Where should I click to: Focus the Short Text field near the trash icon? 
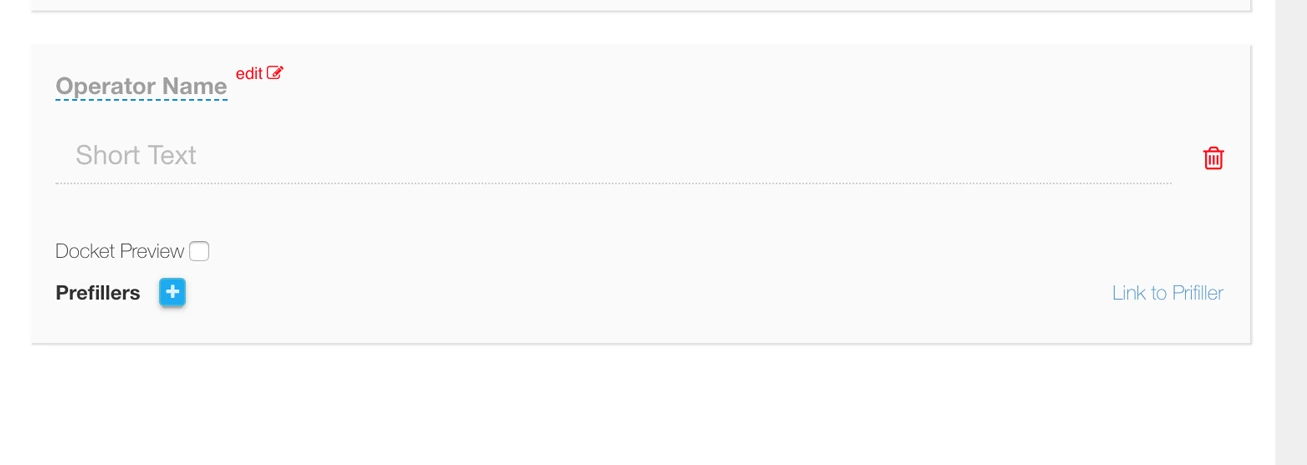[1100, 156]
